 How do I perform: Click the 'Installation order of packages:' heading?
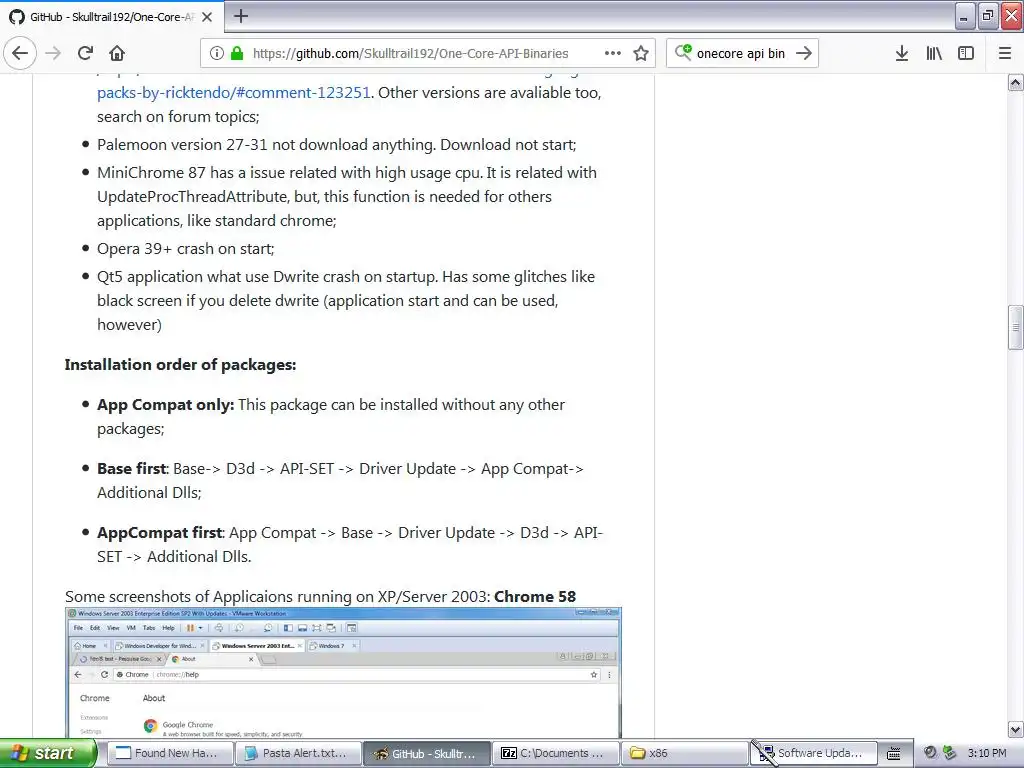coord(180,364)
